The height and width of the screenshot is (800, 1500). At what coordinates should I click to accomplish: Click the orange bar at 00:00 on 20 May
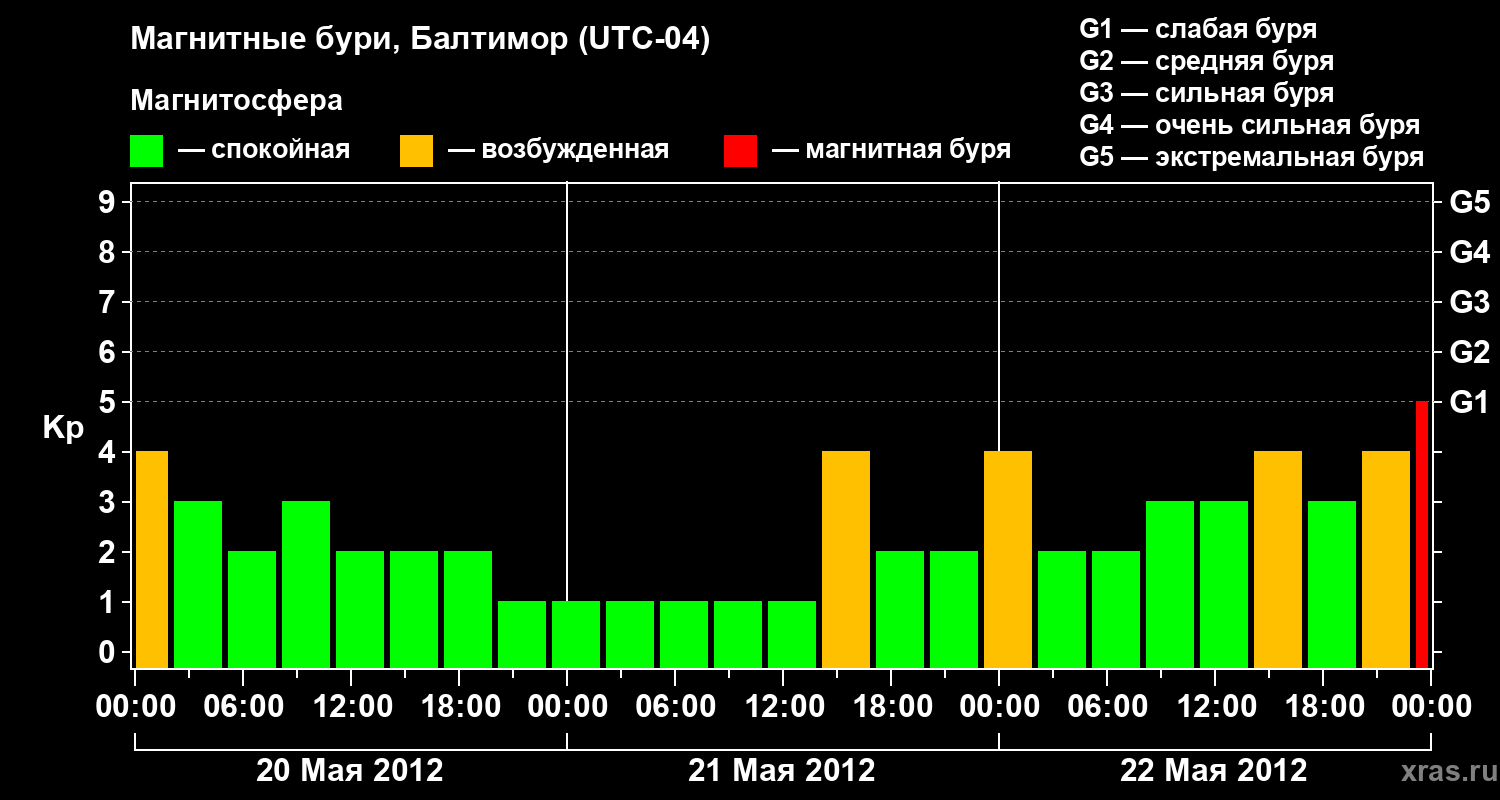[x=152, y=559]
